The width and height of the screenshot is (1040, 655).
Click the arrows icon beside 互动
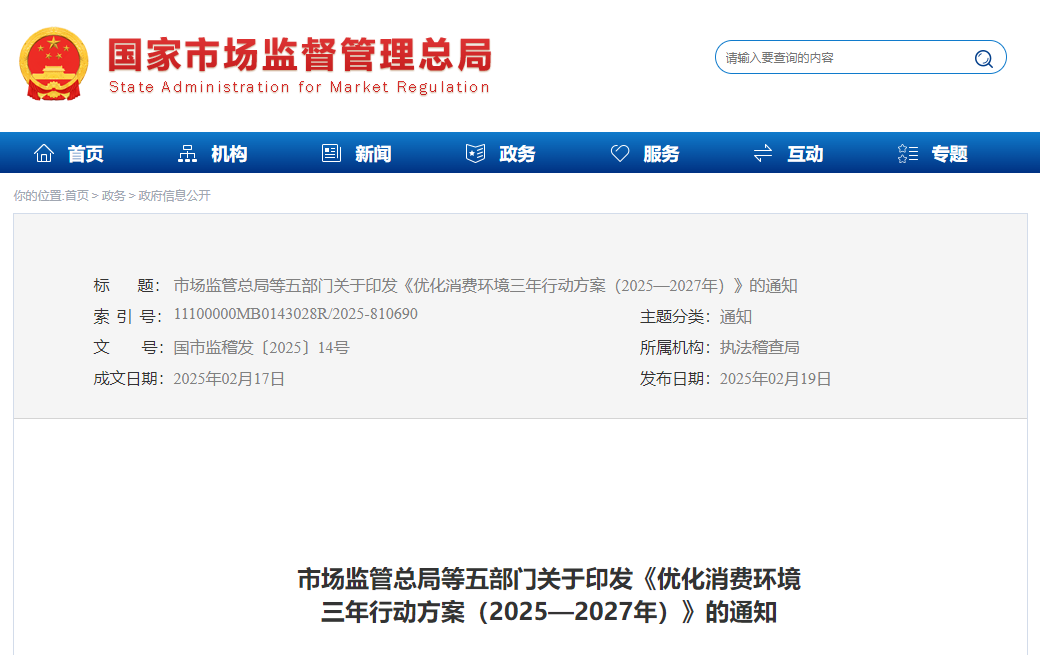(763, 153)
